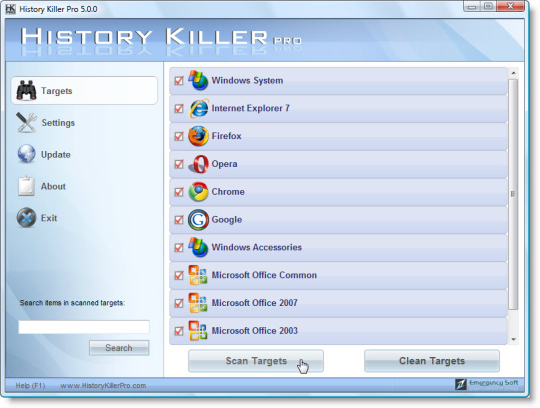Toggle the Microsoft Office 2003 checkbox
This screenshot has width=540, height=408.
coord(179,331)
